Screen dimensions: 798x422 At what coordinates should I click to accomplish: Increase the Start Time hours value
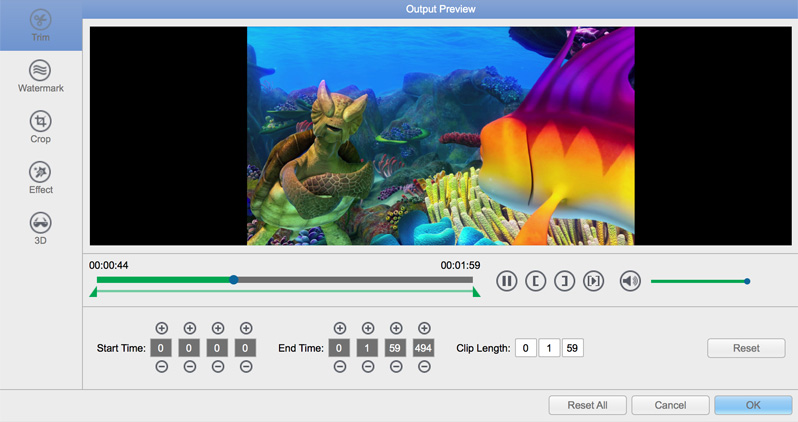click(x=161, y=328)
